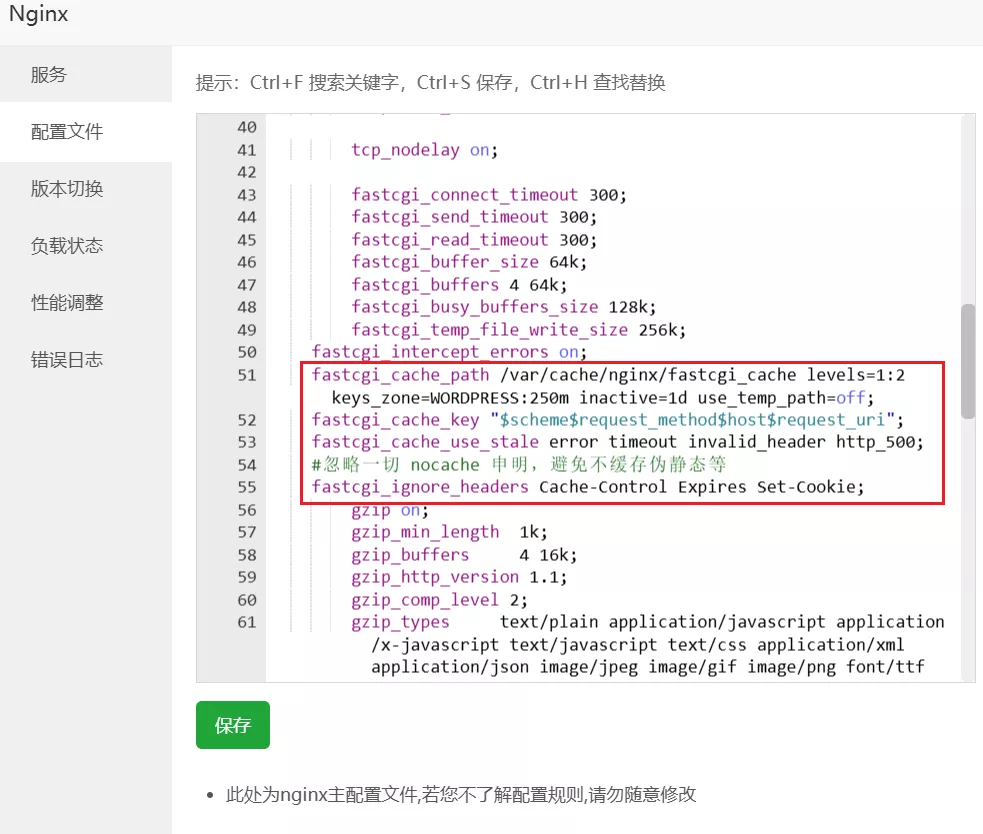
Task: Click the green 保存 button
Action: [233, 725]
